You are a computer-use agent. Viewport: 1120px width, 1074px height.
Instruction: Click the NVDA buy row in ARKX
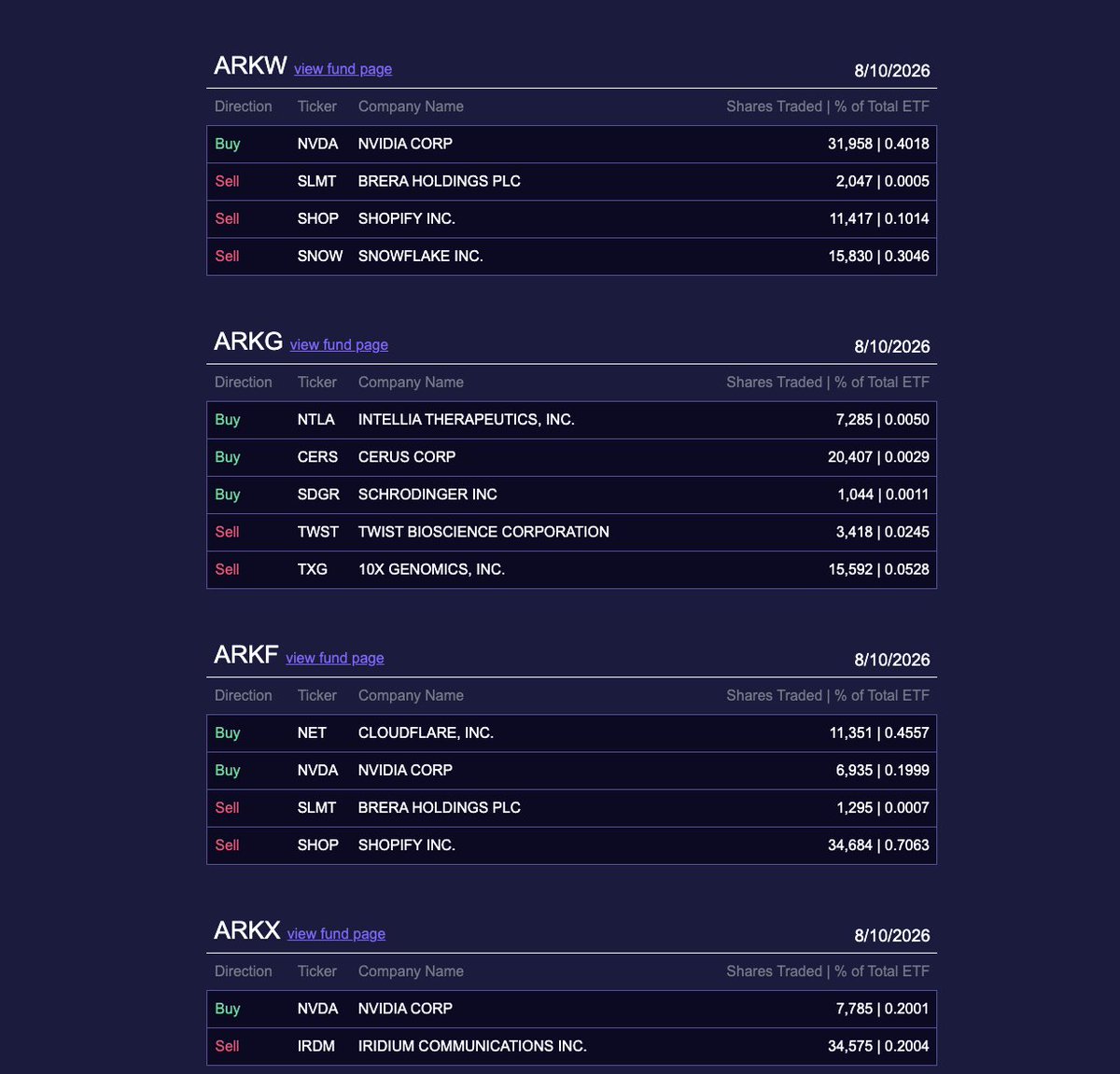(x=571, y=1009)
